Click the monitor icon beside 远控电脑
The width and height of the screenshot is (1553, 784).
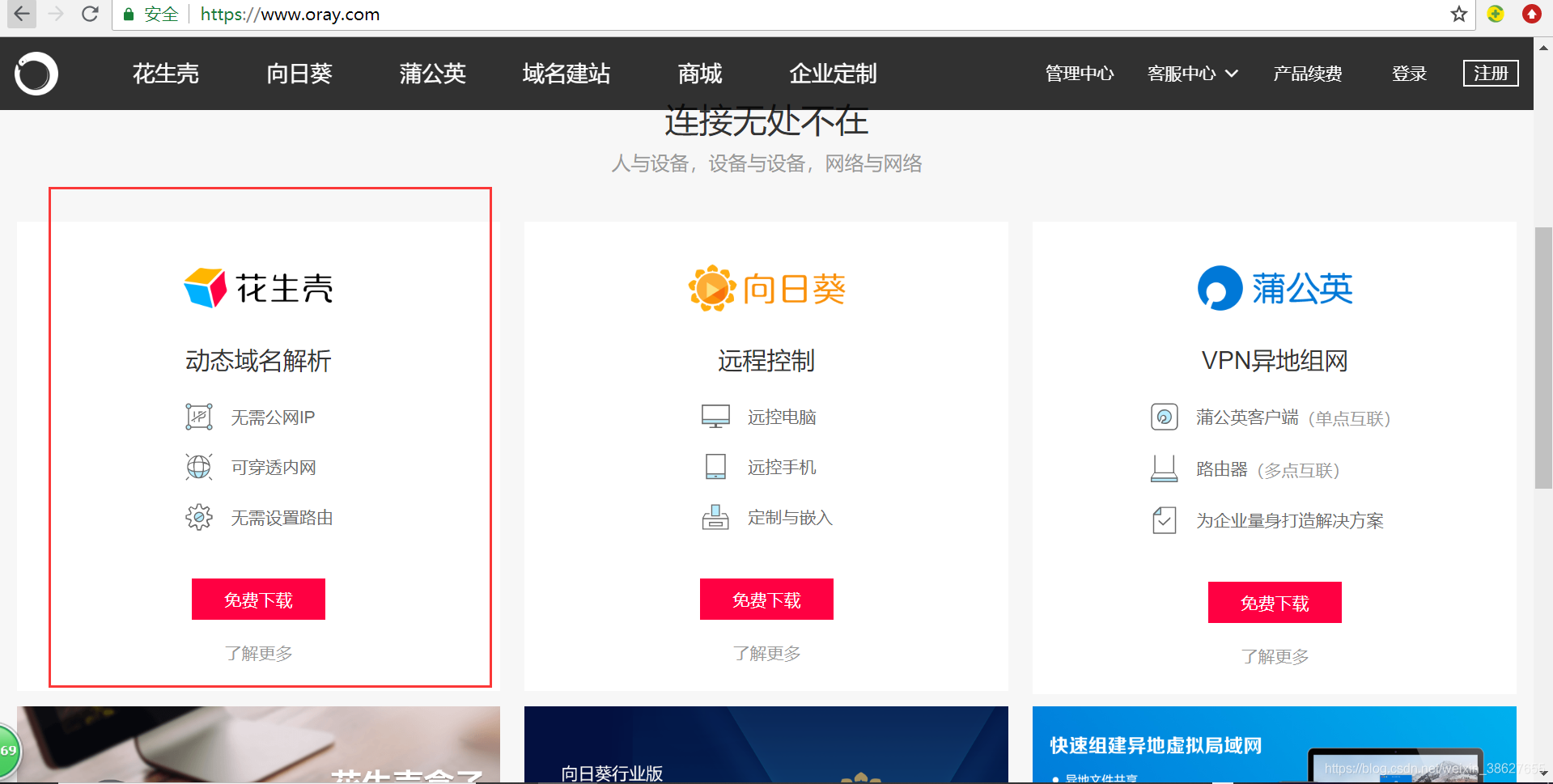point(715,417)
